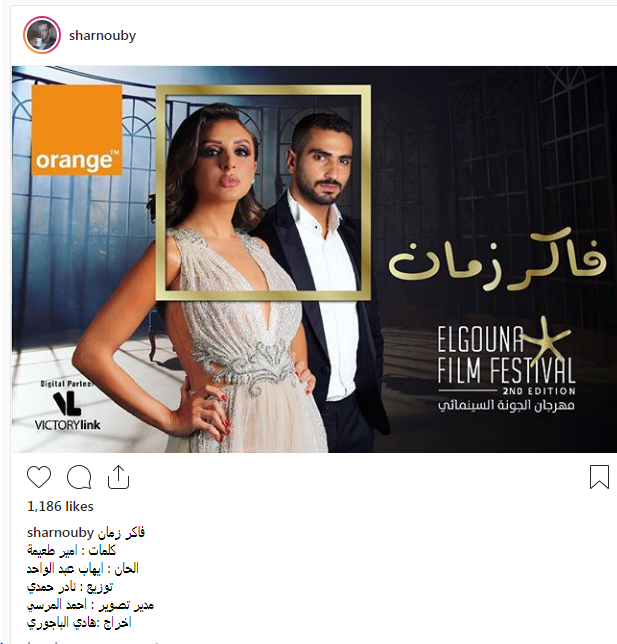Click the sharnouby username in the caption
Image resolution: width=617 pixels, height=644 pixels.
60,533
